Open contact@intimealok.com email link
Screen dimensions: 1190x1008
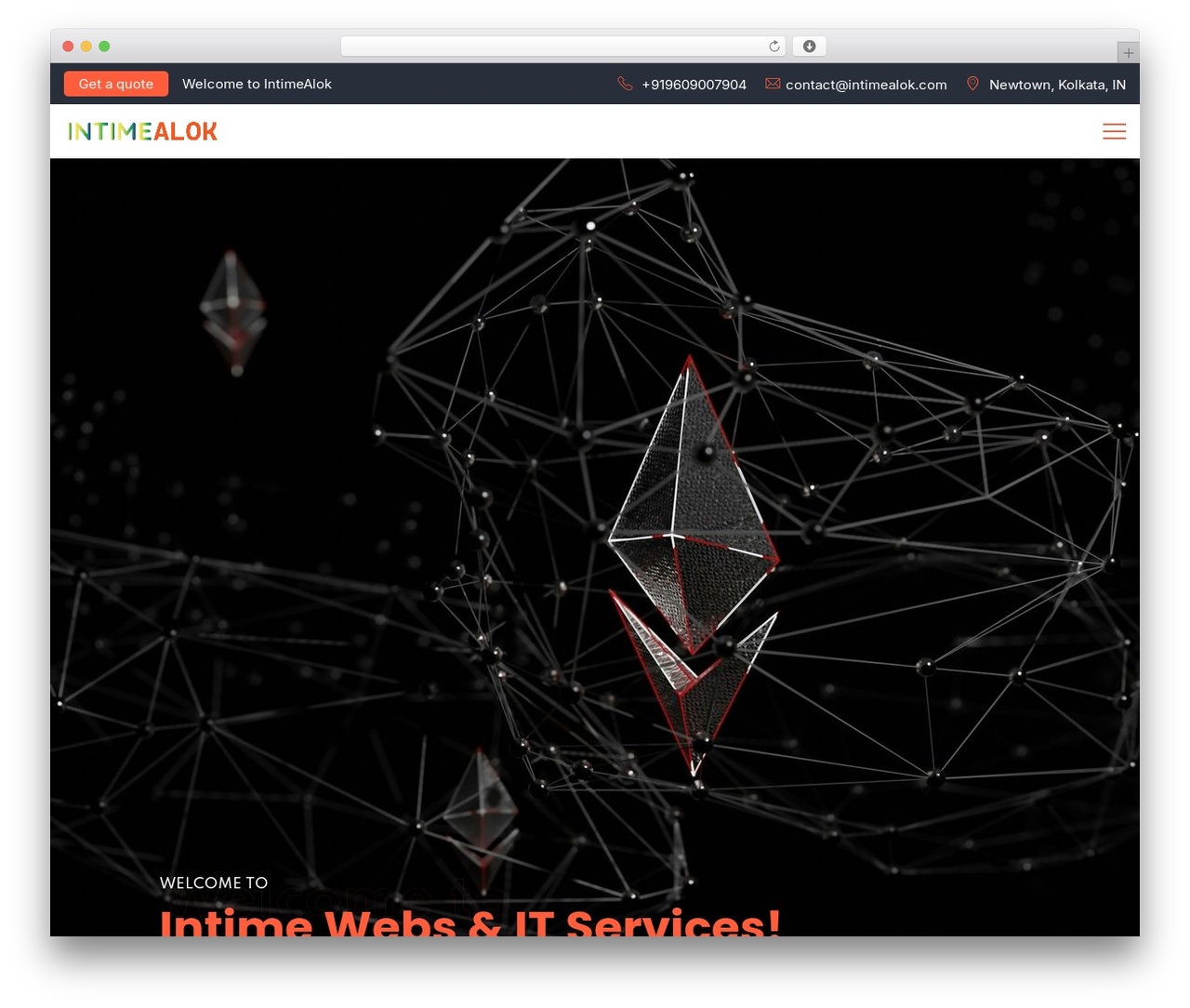866,85
